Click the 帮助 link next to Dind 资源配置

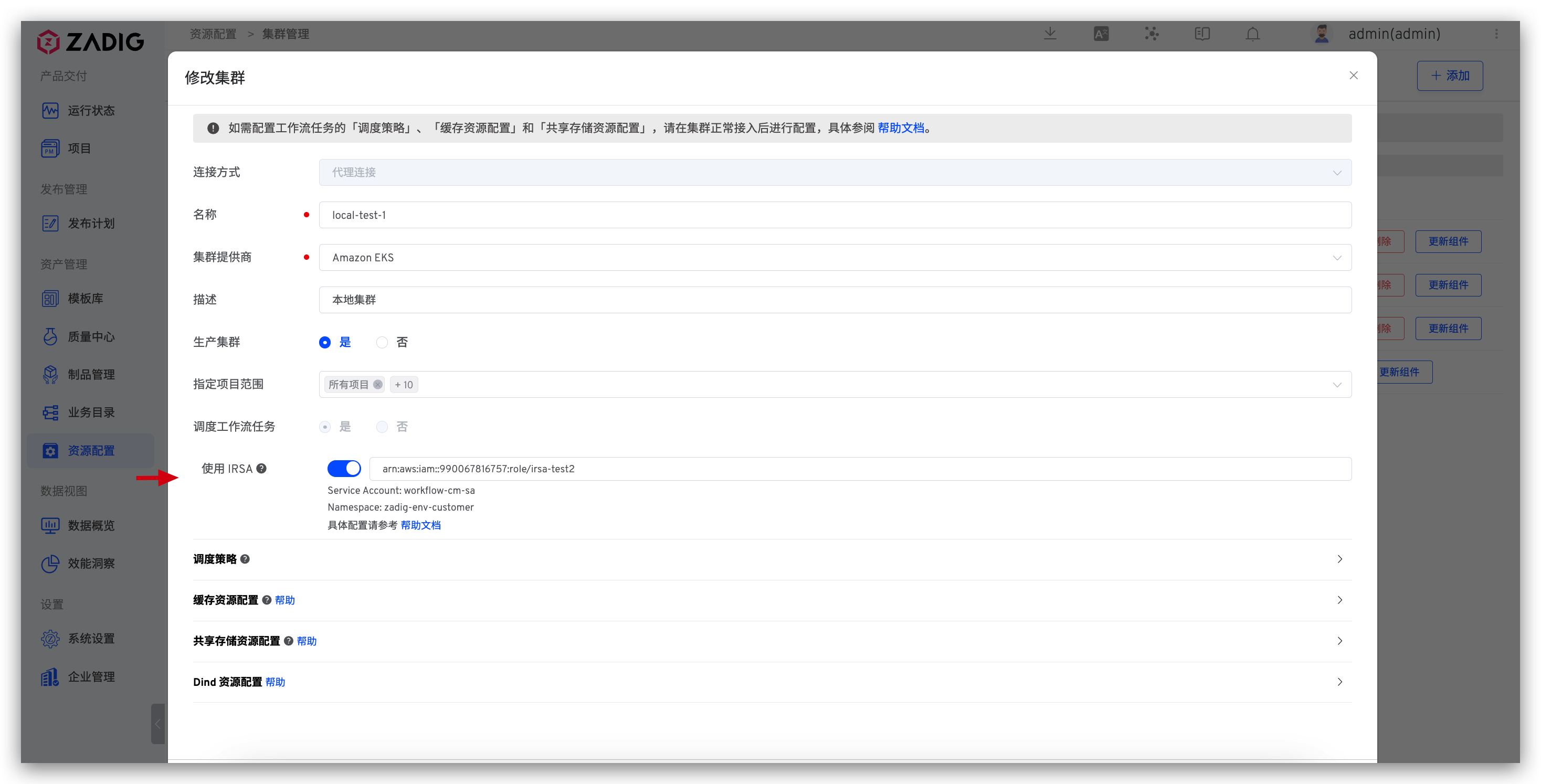tap(275, 682)
